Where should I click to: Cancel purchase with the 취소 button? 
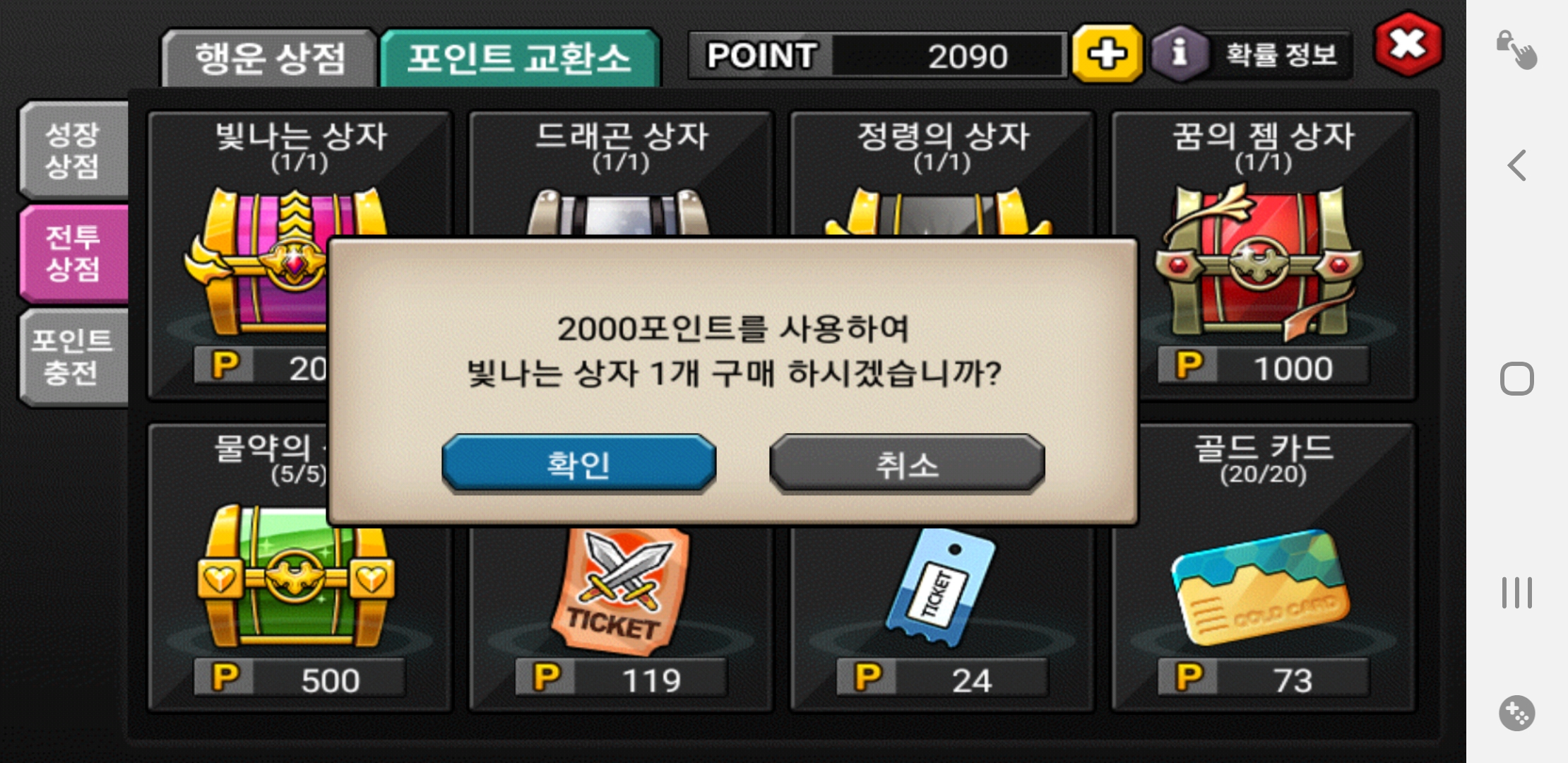[907, 463]
